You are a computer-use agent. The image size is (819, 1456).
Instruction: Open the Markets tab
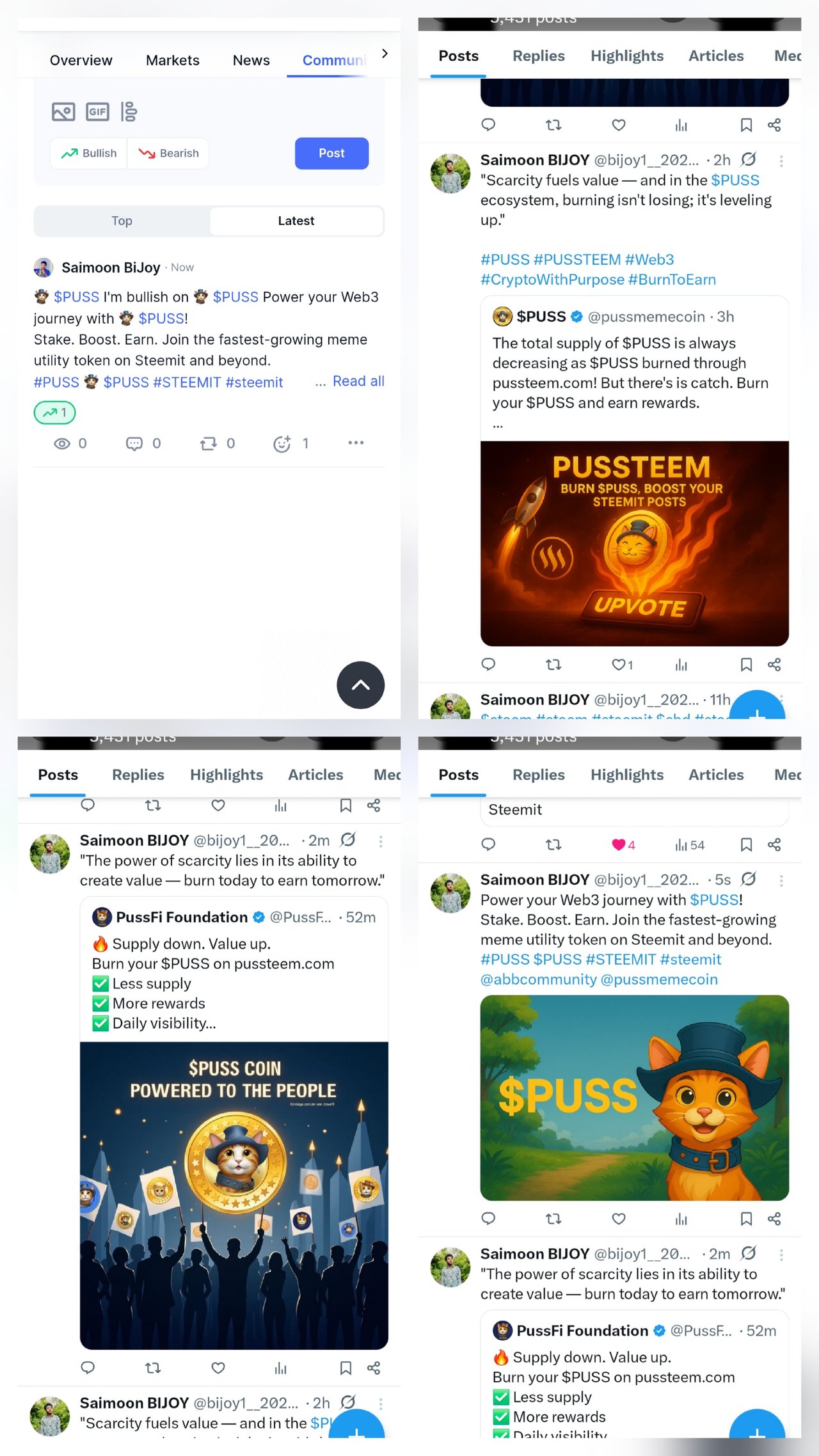[x=173, y=60]
